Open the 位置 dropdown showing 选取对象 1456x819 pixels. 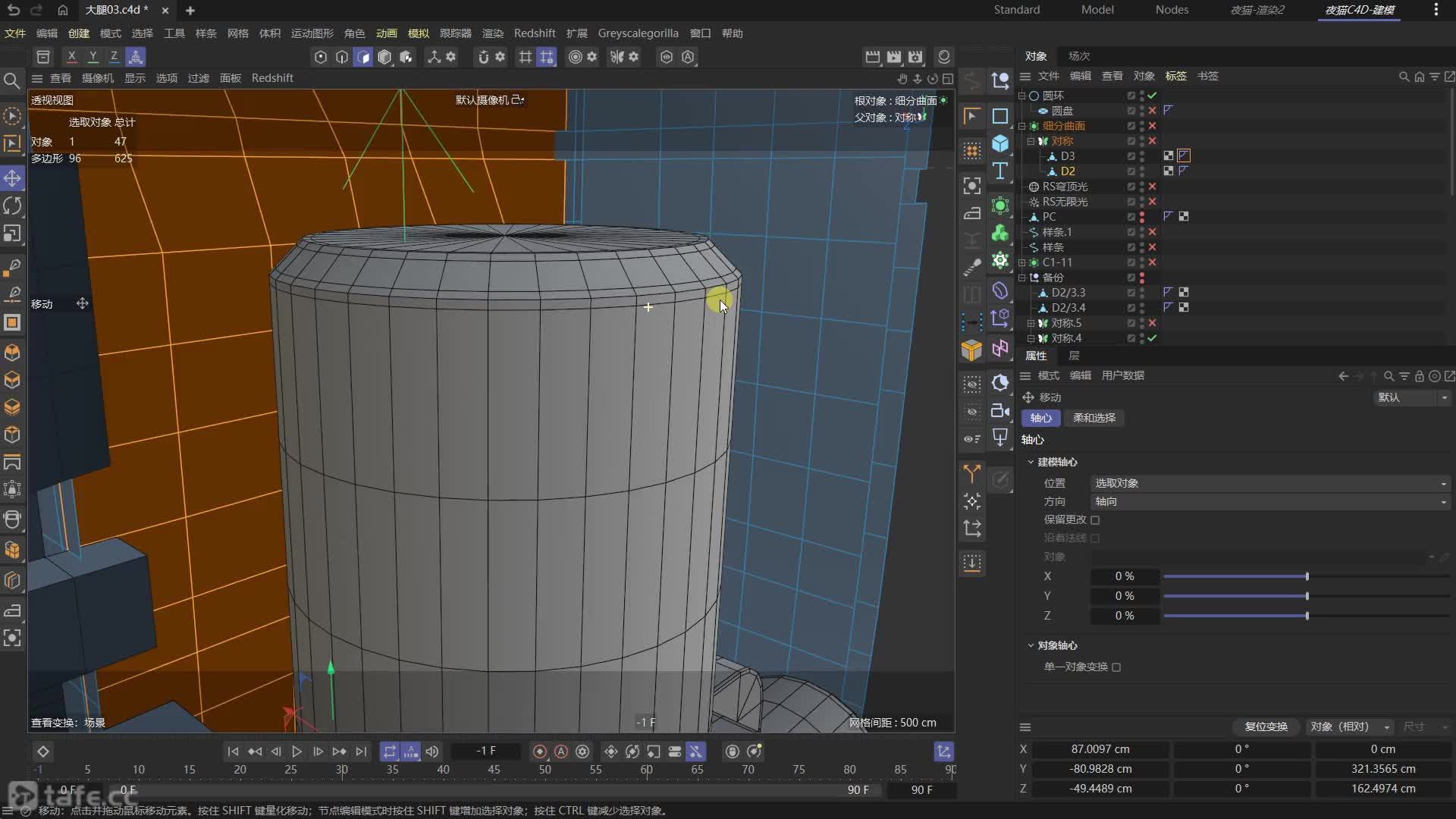click(1270, 483)
